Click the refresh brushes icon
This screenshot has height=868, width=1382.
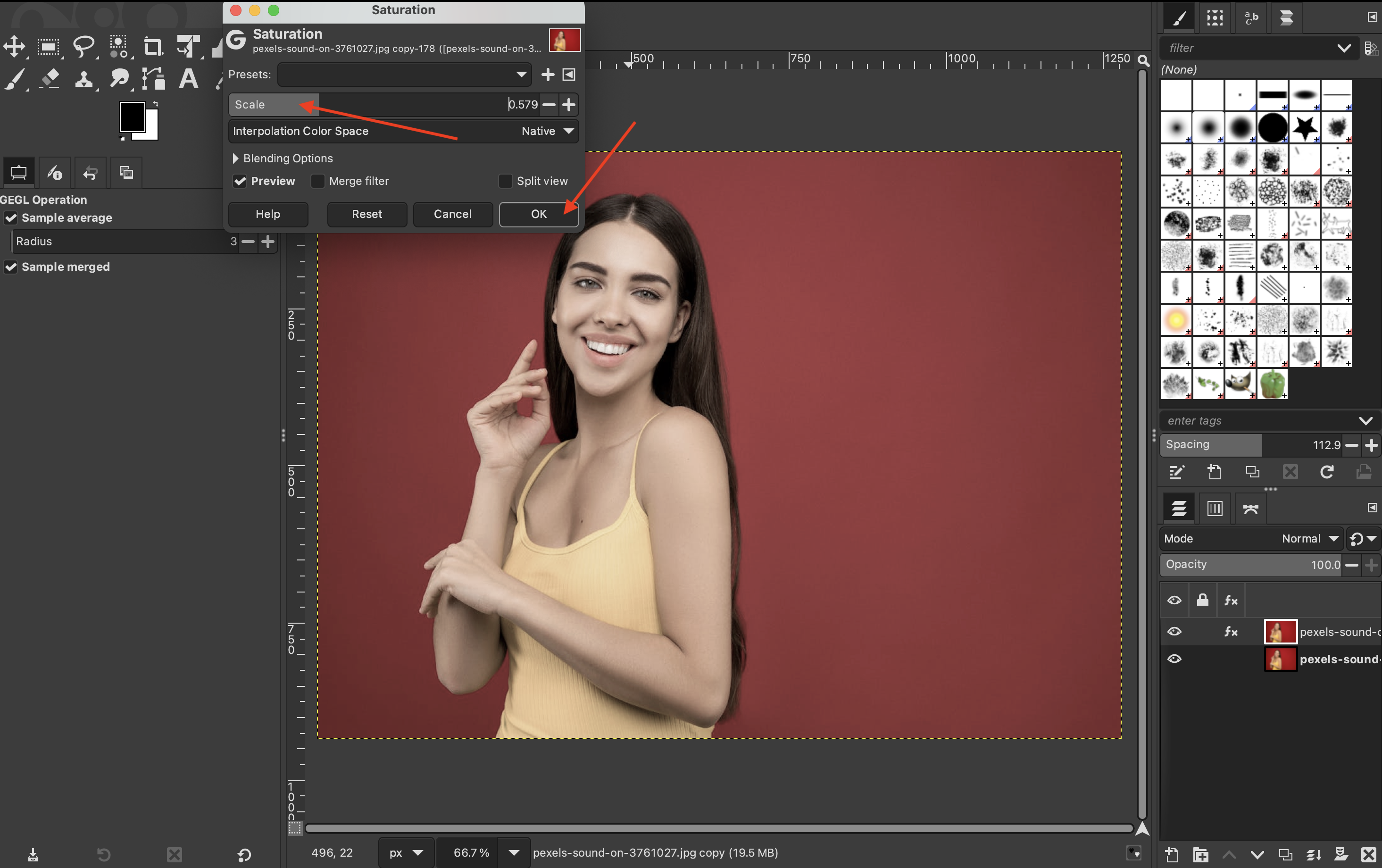1326,472
